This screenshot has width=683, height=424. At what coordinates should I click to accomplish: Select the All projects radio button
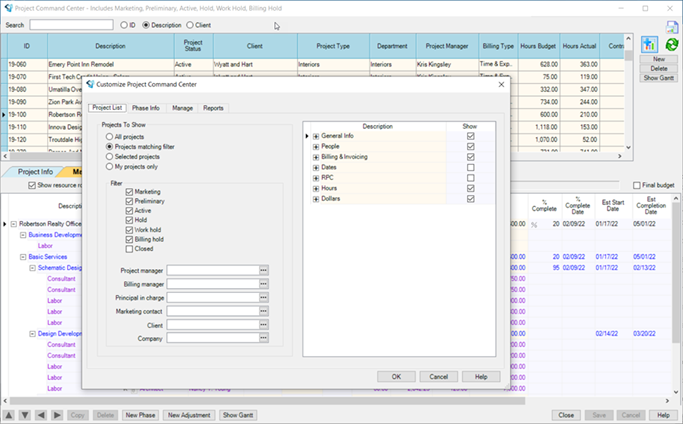click(x=110, y=136)
